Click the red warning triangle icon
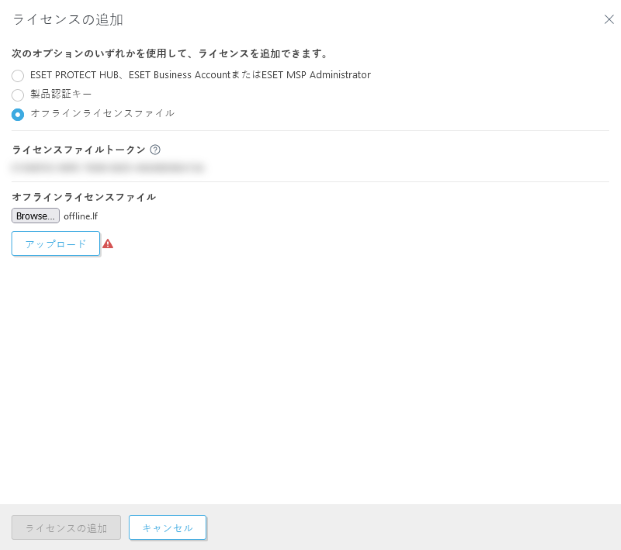 pyautogui.click(x=108, y=244)
